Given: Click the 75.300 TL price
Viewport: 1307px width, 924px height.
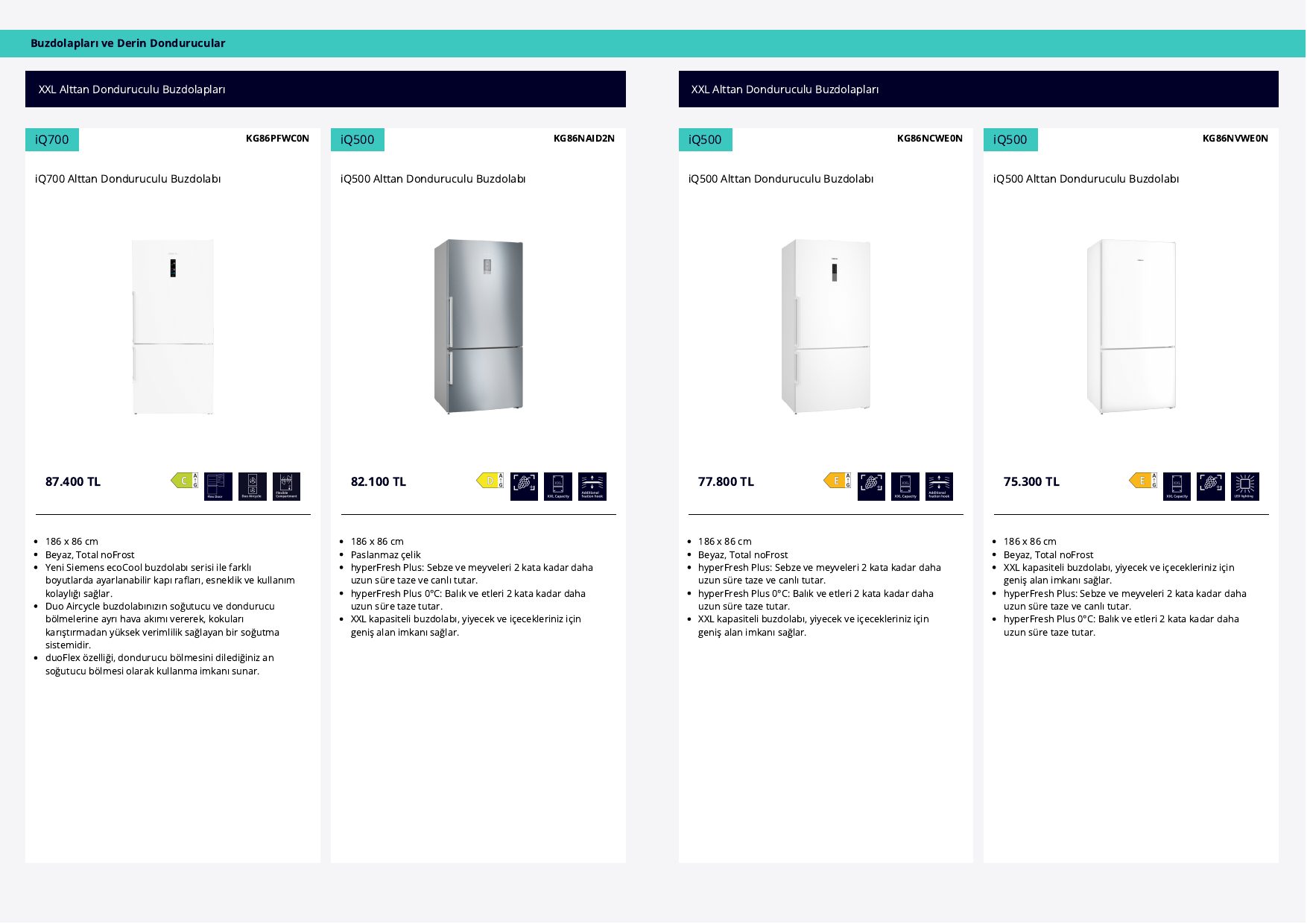Looking at the screenshot, I should click(x=1031, y=482).
